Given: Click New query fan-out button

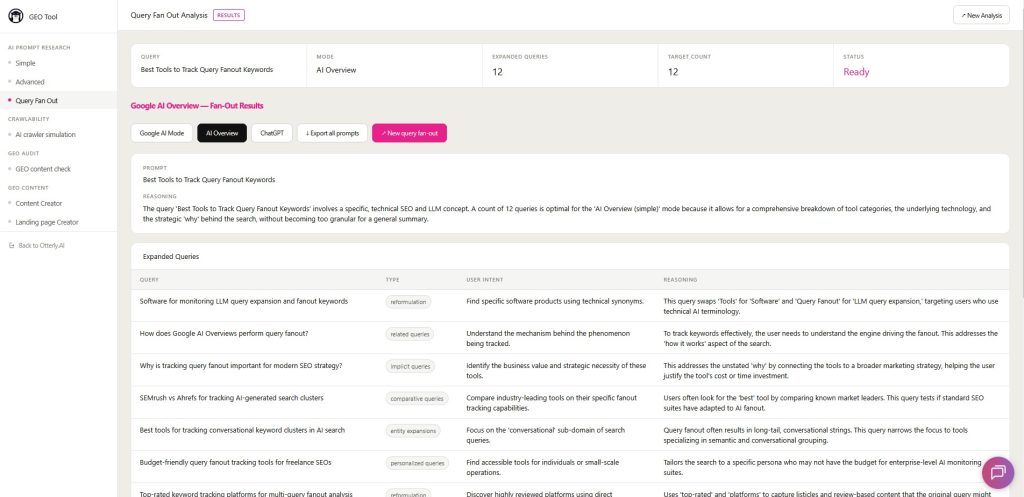Looking at the screenshot, I should click(409, 133).
